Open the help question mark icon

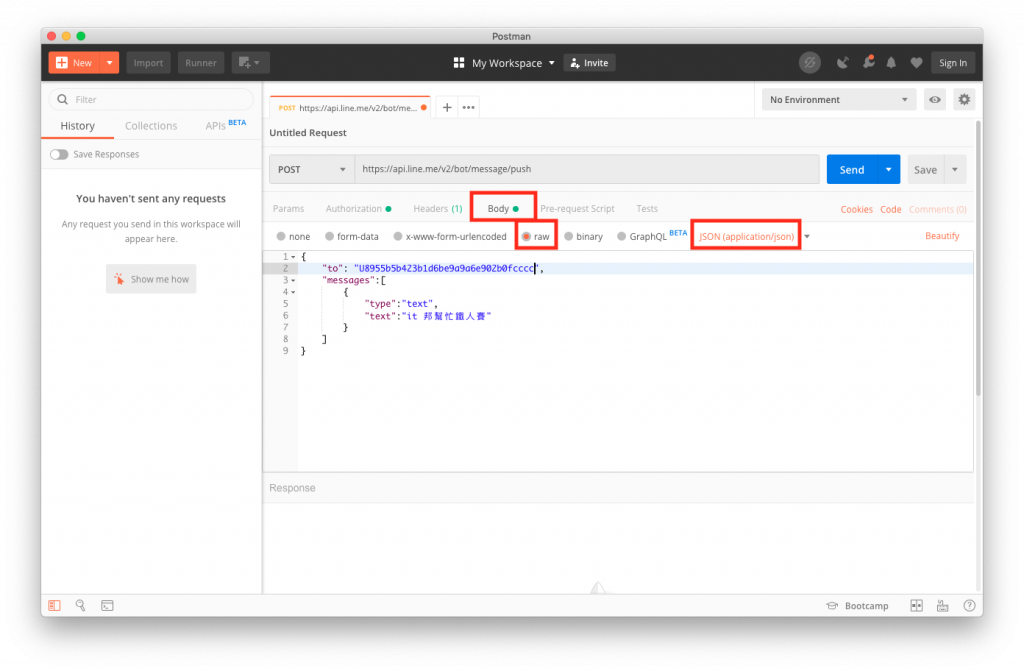[969, 606]
